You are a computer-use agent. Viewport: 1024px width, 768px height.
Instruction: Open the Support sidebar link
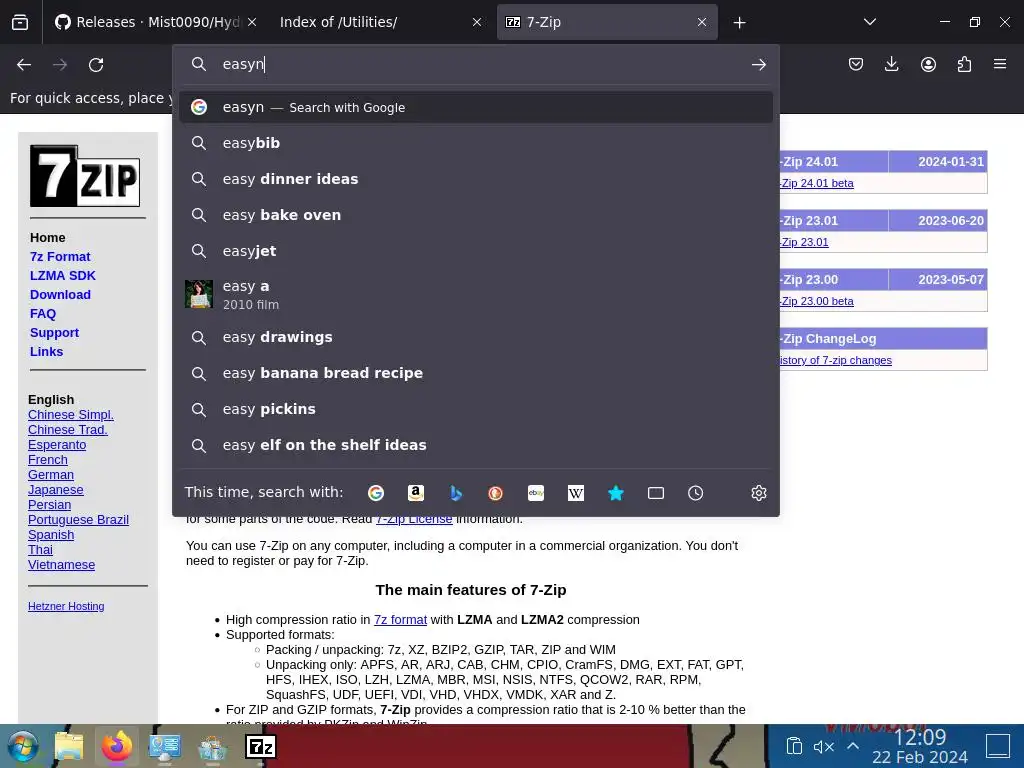tap(54, 332)
